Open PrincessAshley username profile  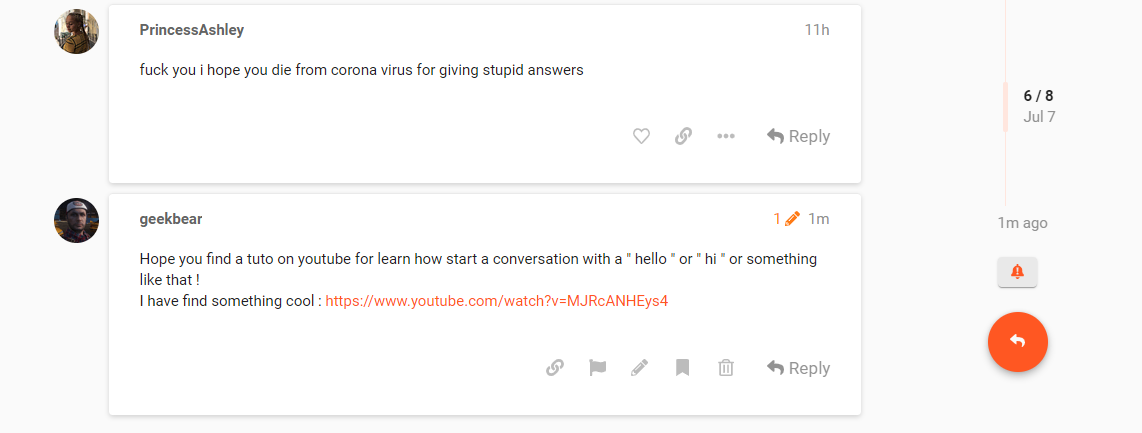tap(192, 30)
